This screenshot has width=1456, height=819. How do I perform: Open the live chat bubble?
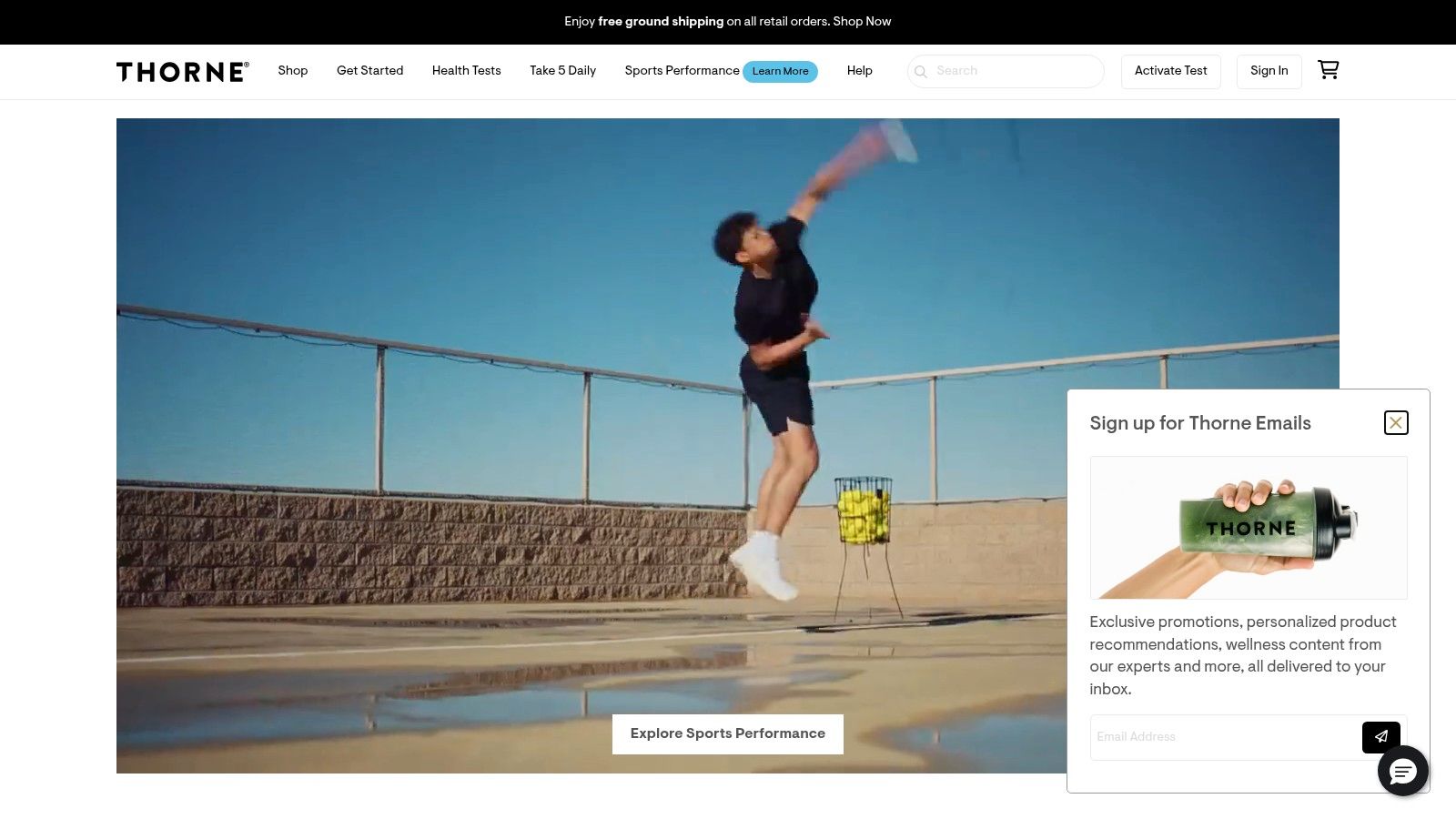[1402, 772]
